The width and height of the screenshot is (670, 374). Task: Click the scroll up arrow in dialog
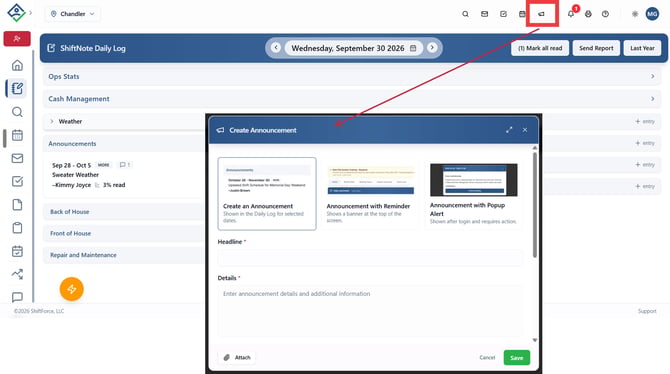pyautogui.click(x=535, y=148)
